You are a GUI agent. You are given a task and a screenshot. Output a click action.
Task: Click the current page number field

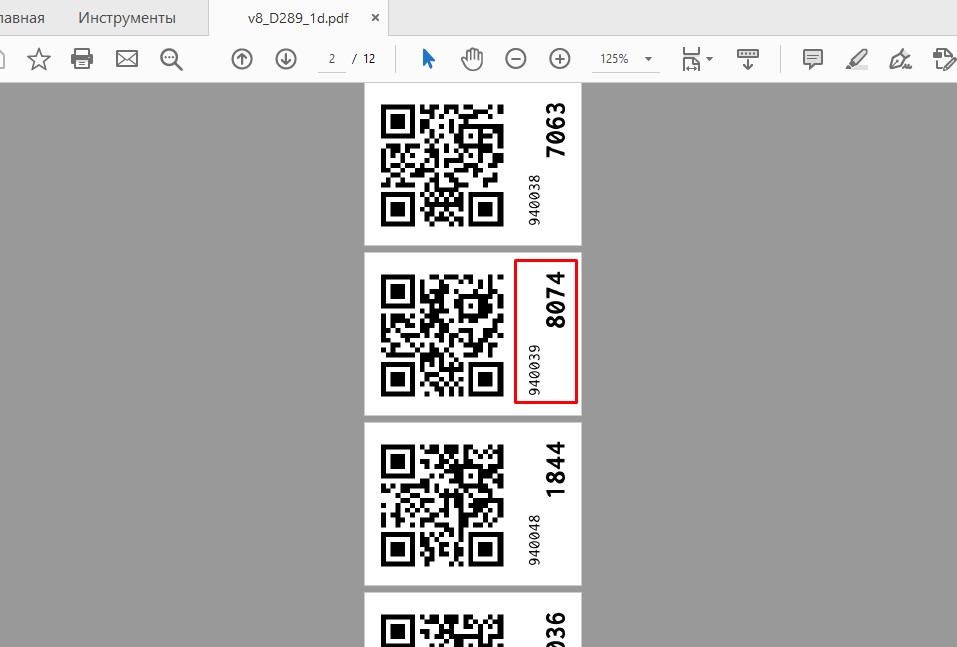pyautogui.click(x=332, y=59)
